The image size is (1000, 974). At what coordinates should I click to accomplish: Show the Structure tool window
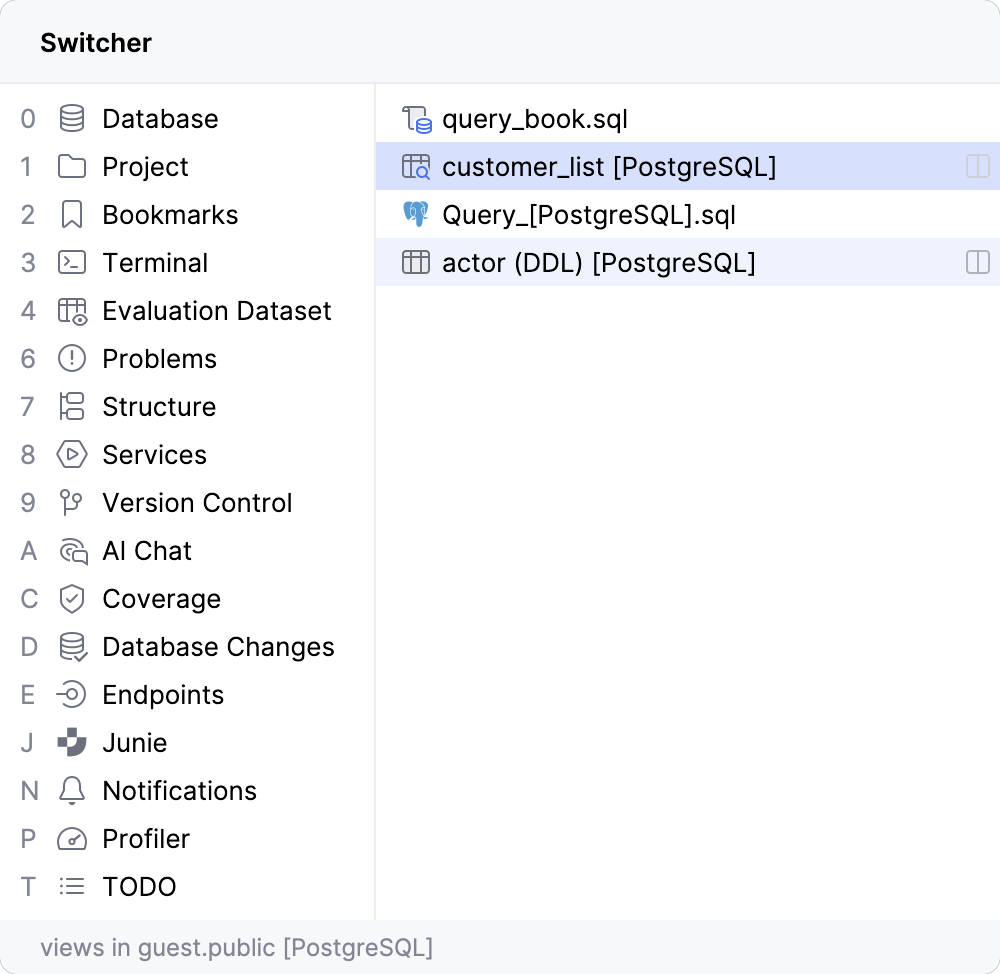point(159,407)
